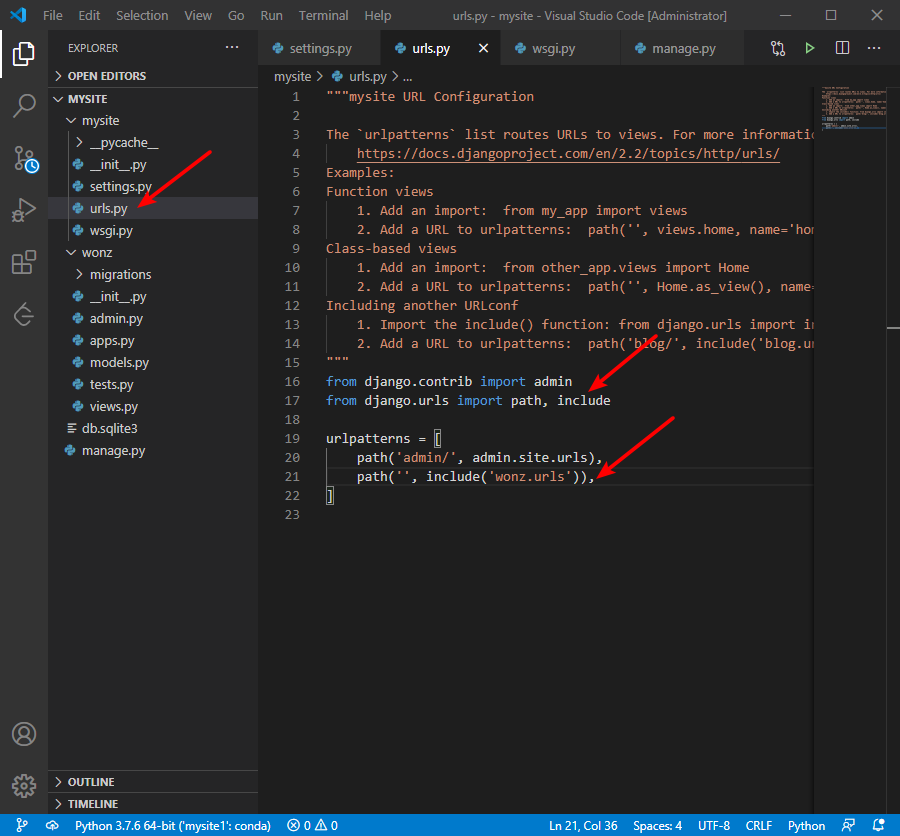Click the Explorer more actions ellipsis
Screen dimensions: 900x836
pos(232,48)
